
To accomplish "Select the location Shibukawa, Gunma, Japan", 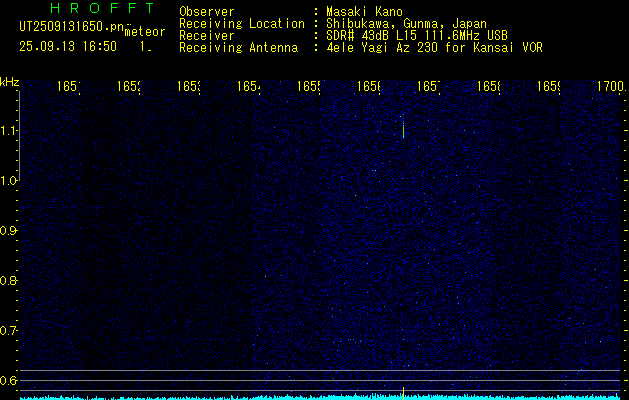I will click(406, 24).
